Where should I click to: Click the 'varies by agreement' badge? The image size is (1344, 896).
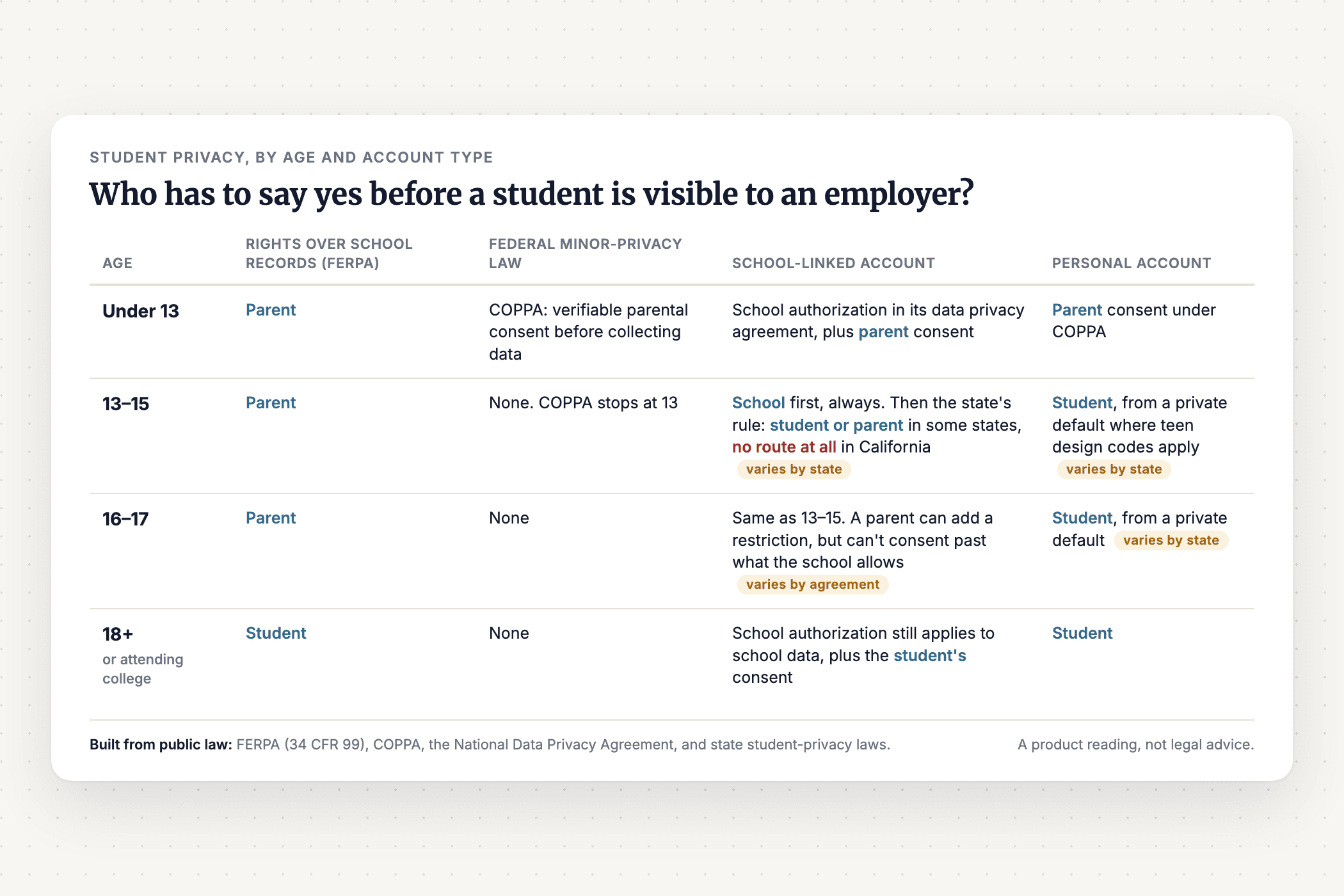[813, 585]
